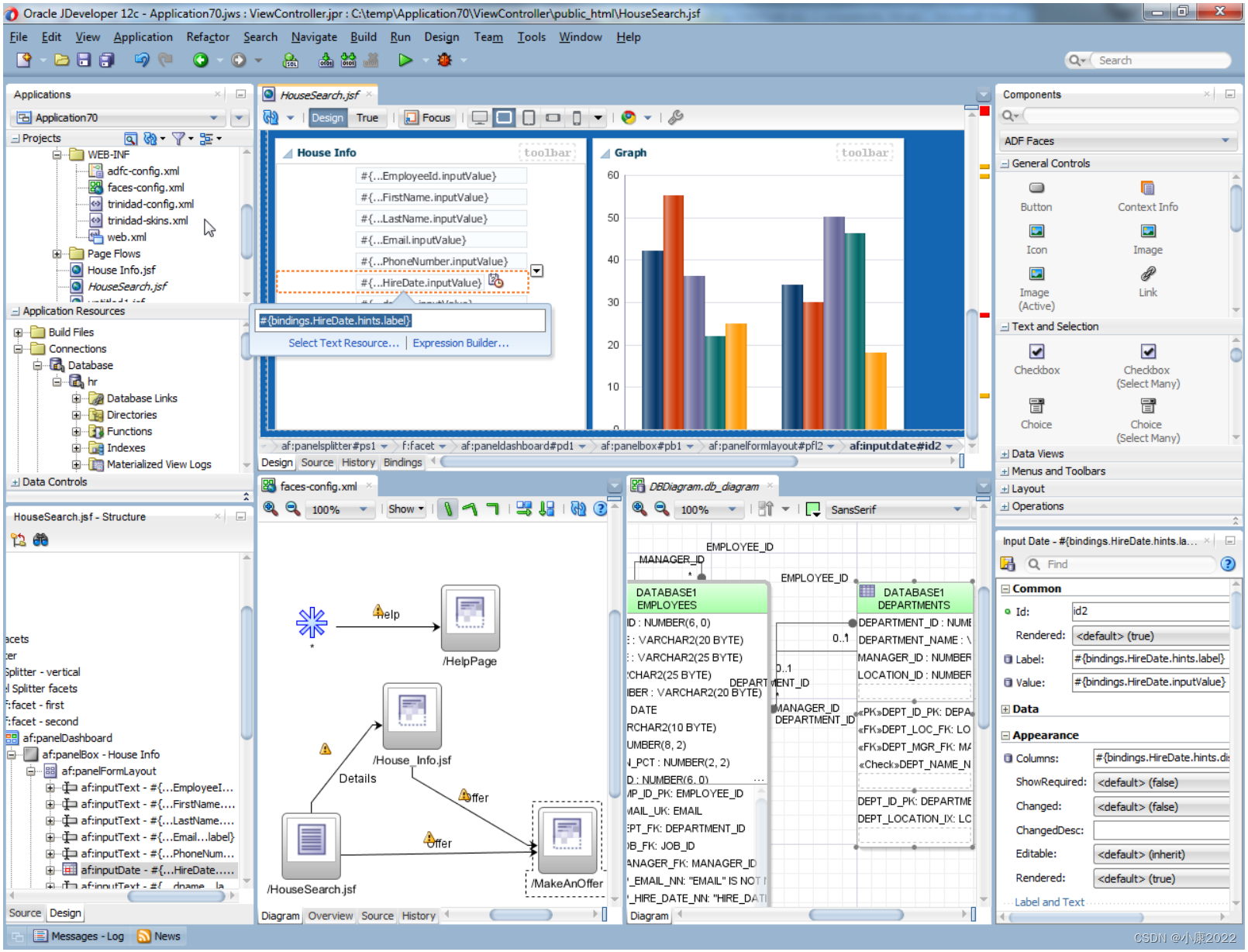Click the Expression Builder link

click(x=460, y=343)
